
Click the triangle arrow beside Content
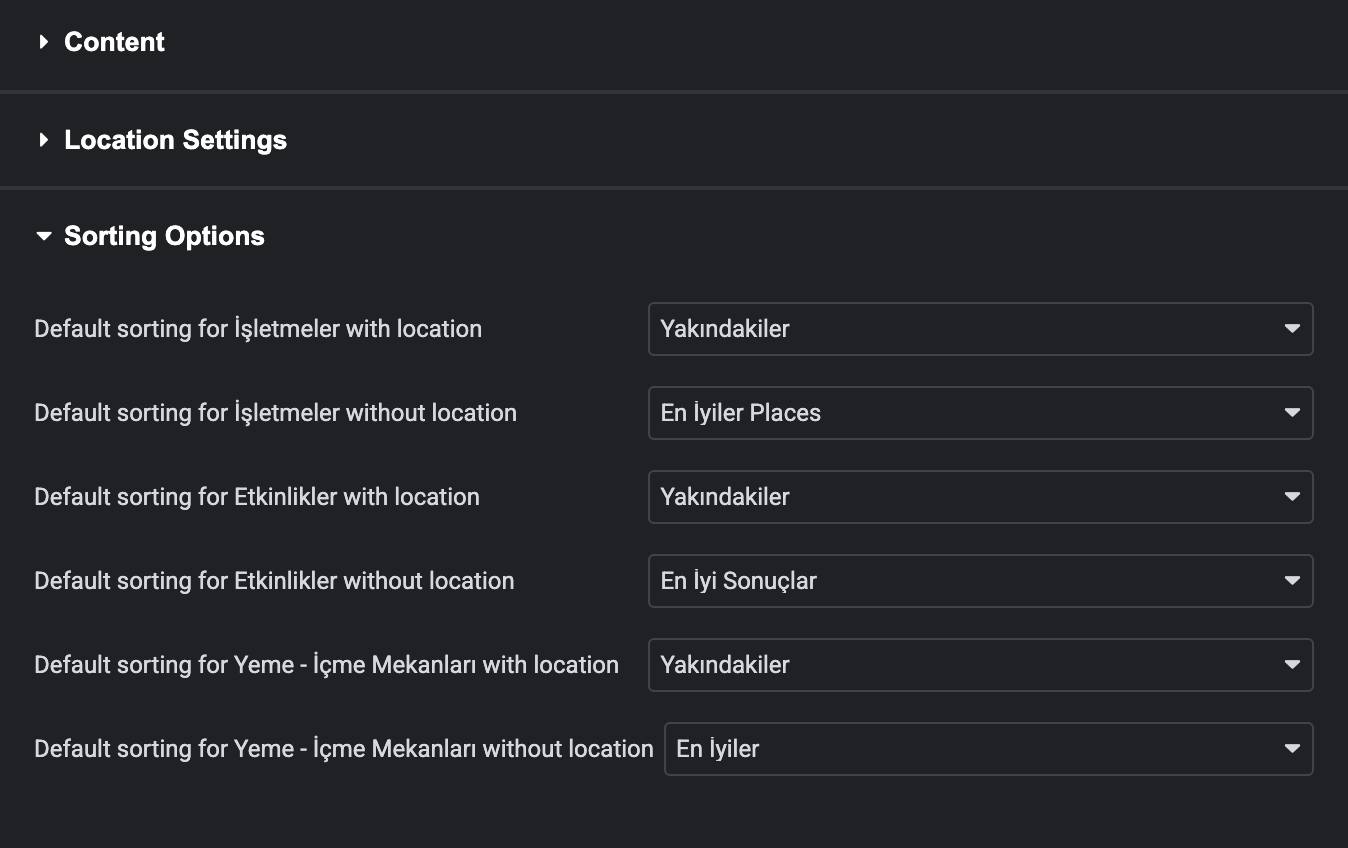click(x=43, y=42)
